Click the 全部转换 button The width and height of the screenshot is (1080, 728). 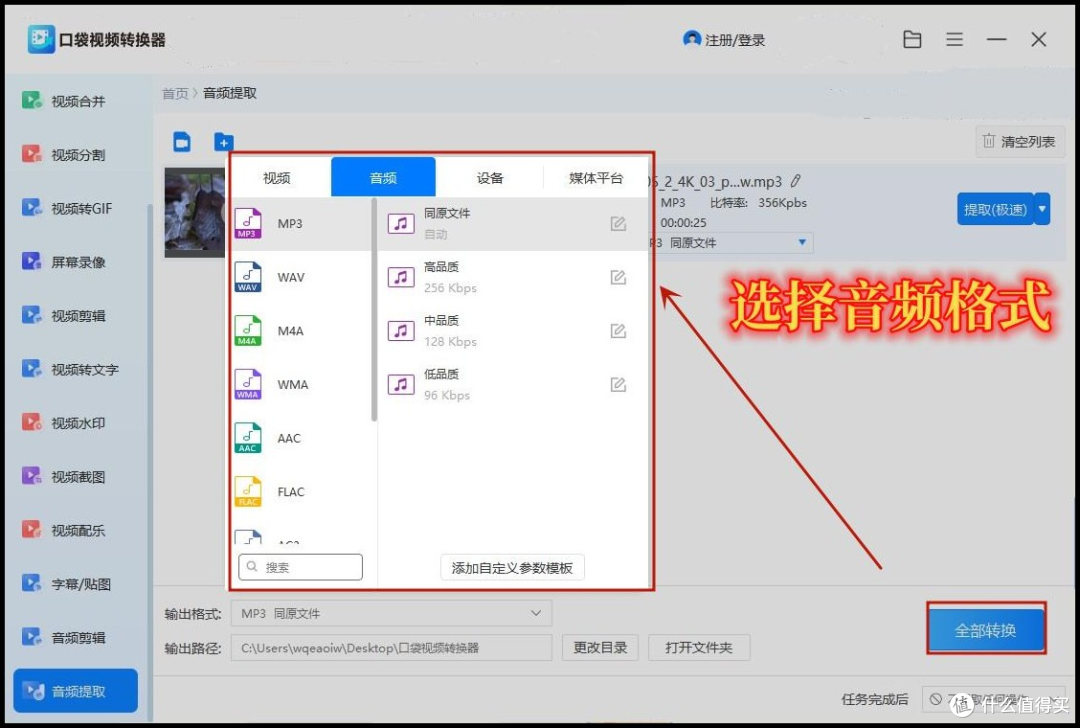986,630
